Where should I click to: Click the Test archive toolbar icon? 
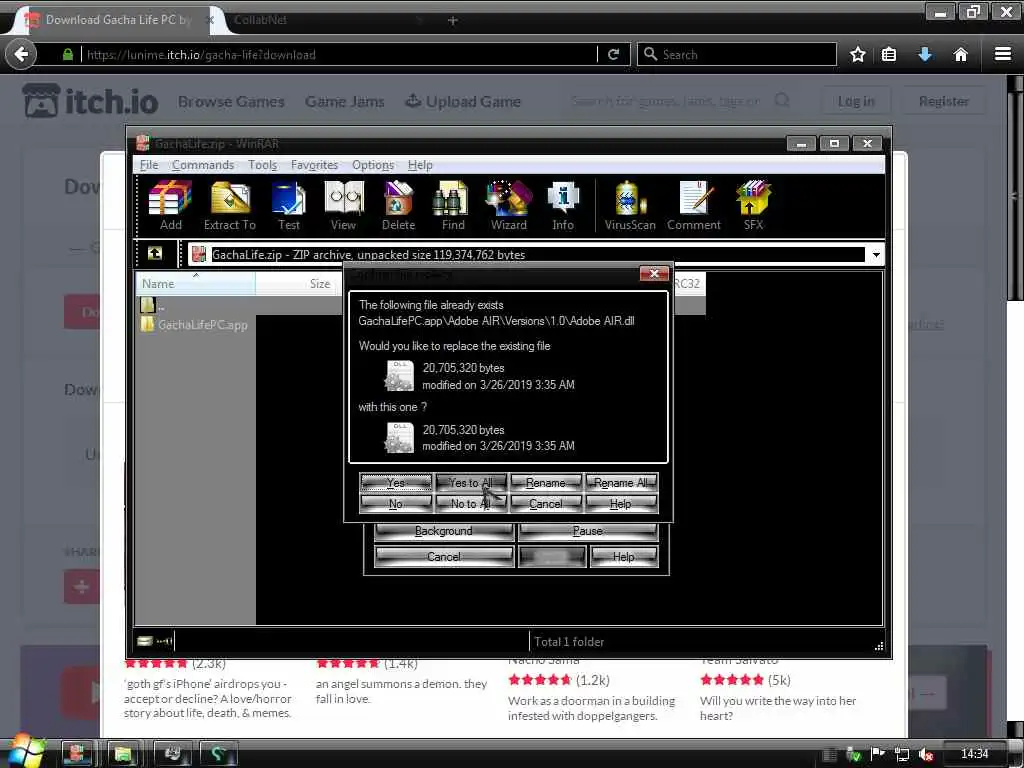coord(289,206)
